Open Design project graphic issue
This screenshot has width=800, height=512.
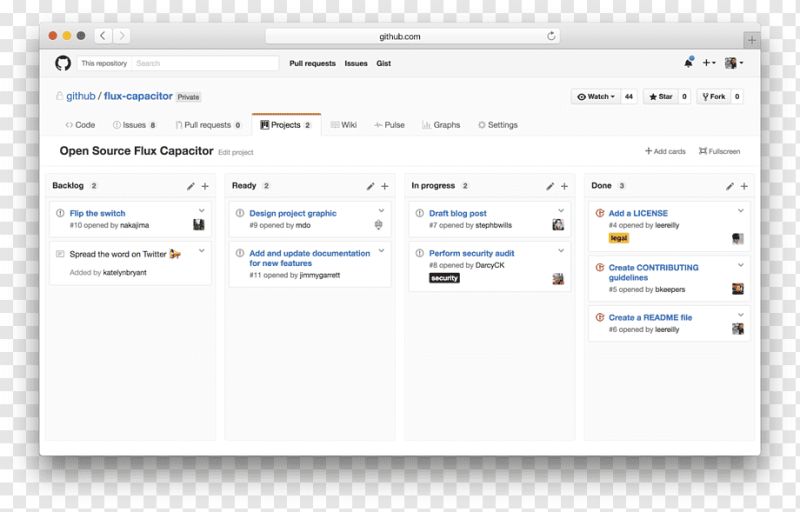pyautogui.click(x=293, y=213)
